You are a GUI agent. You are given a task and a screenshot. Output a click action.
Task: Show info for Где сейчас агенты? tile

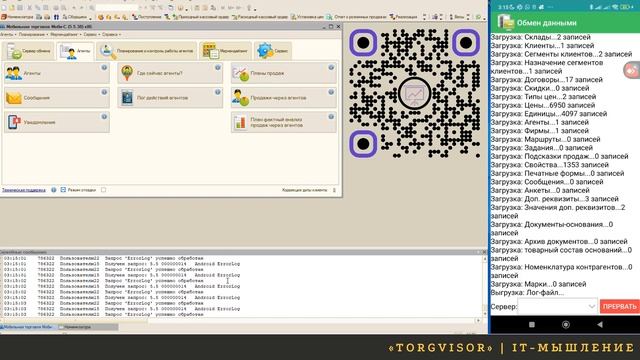[x=218, y=67]
